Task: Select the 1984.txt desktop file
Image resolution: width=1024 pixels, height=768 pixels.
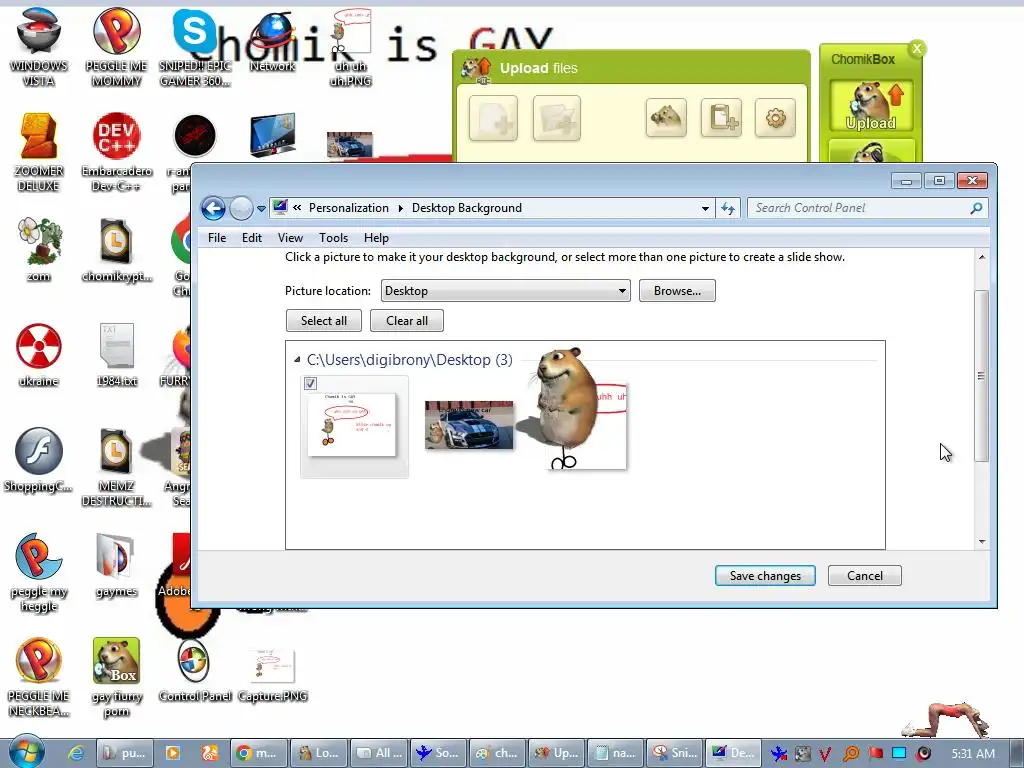Action: pyautogui.click(x=116, y=355)
